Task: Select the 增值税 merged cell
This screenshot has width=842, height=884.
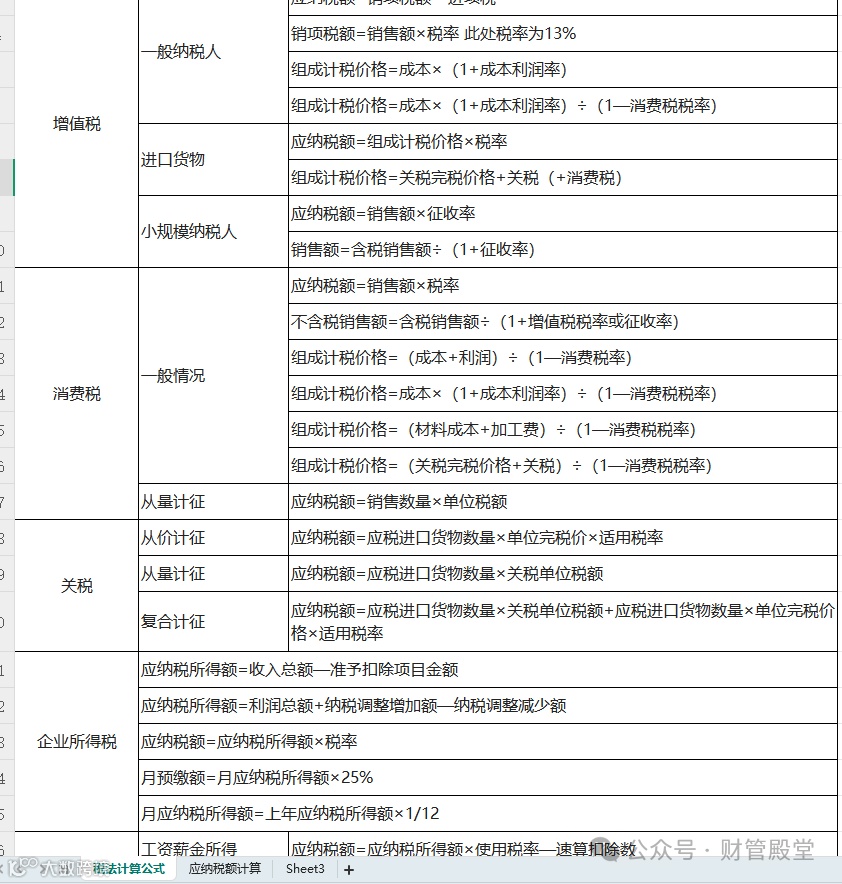Action: tap(77, 123)
